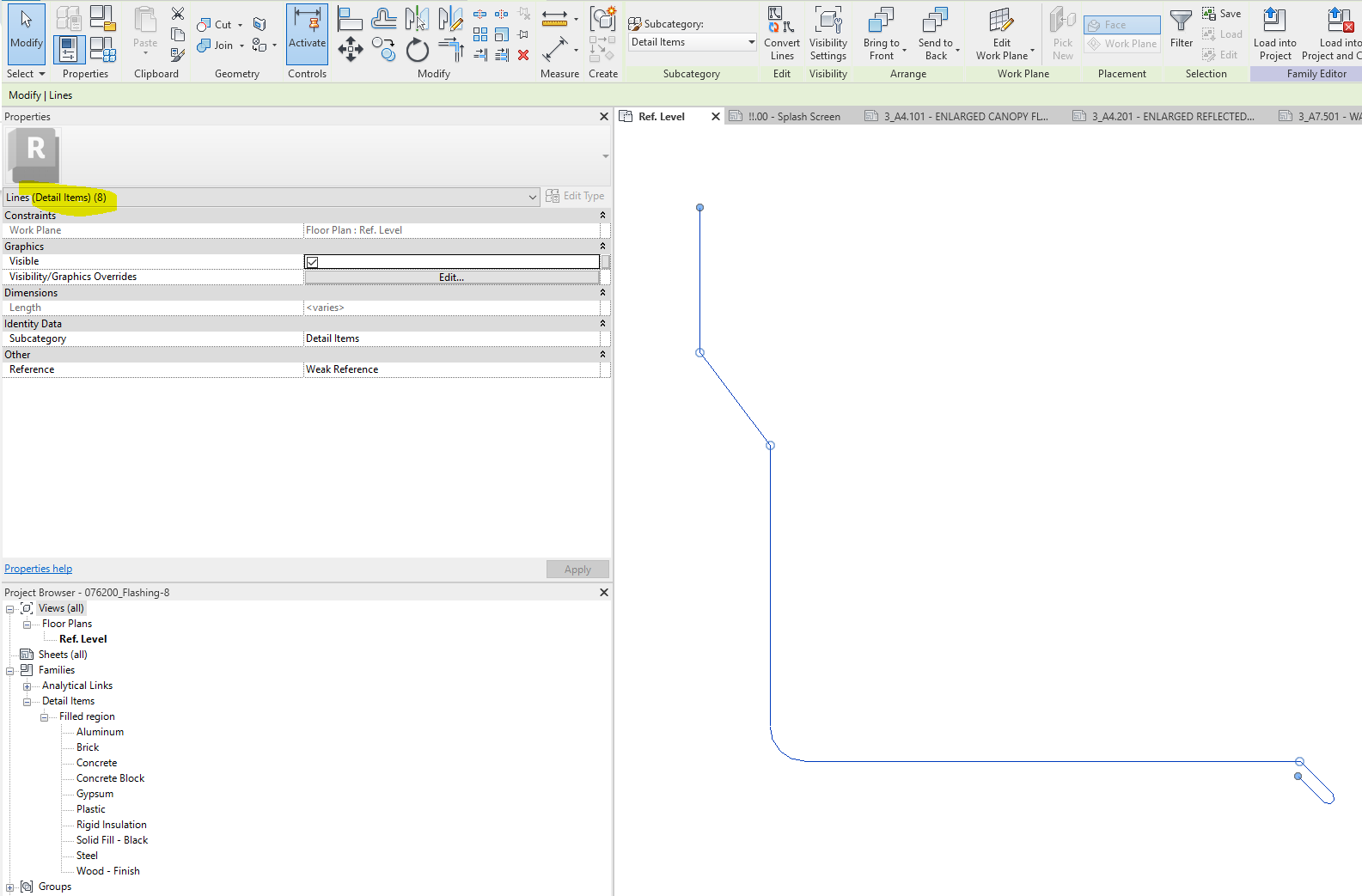
Task: Click the Offset tool icon
Action: coord(383,18)
